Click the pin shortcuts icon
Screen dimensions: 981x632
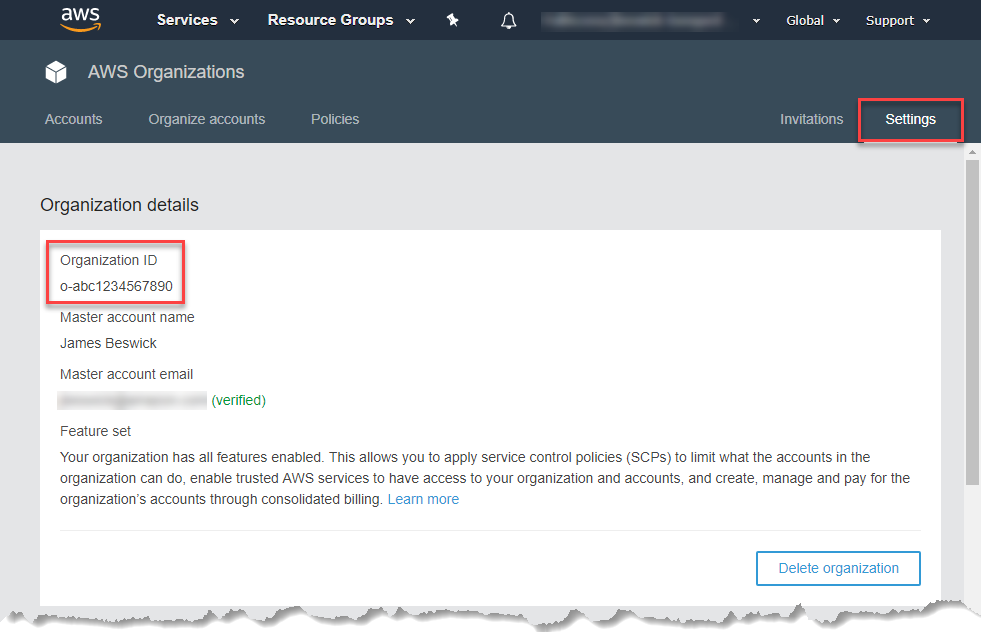tap(453, 21)
